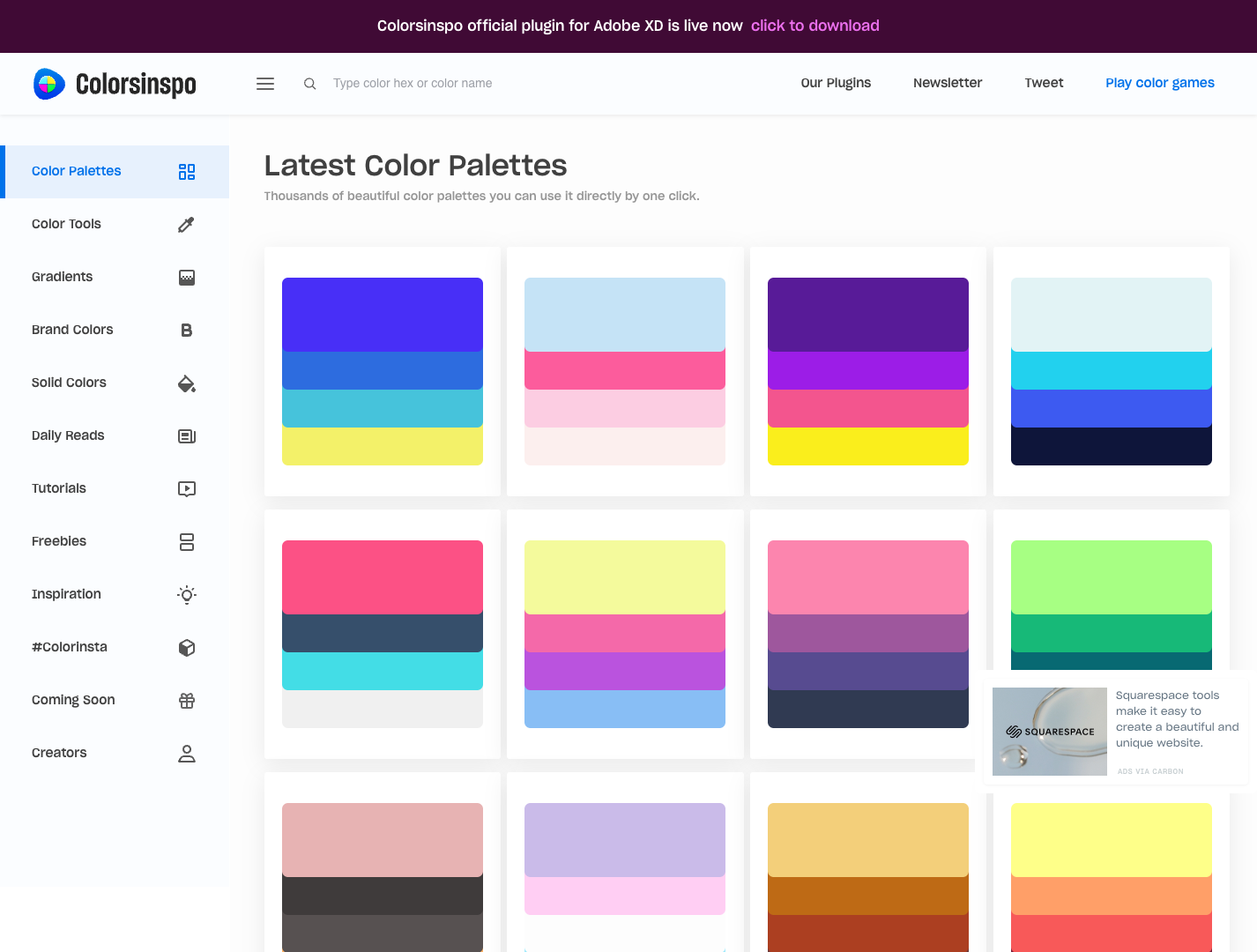Expand the Color Palettes grid view

click(186, 171)
